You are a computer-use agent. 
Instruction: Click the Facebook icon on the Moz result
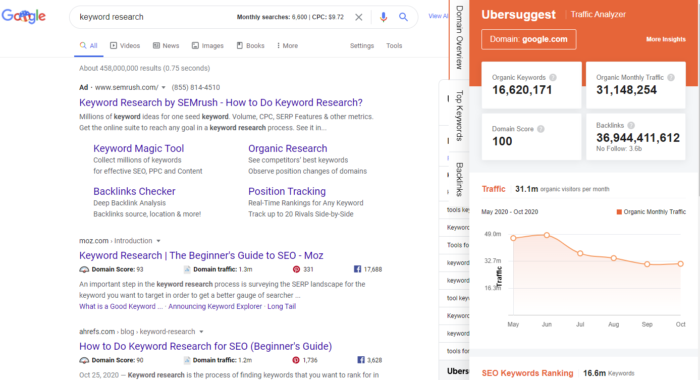pyautogui.click(x=357, y=269)
